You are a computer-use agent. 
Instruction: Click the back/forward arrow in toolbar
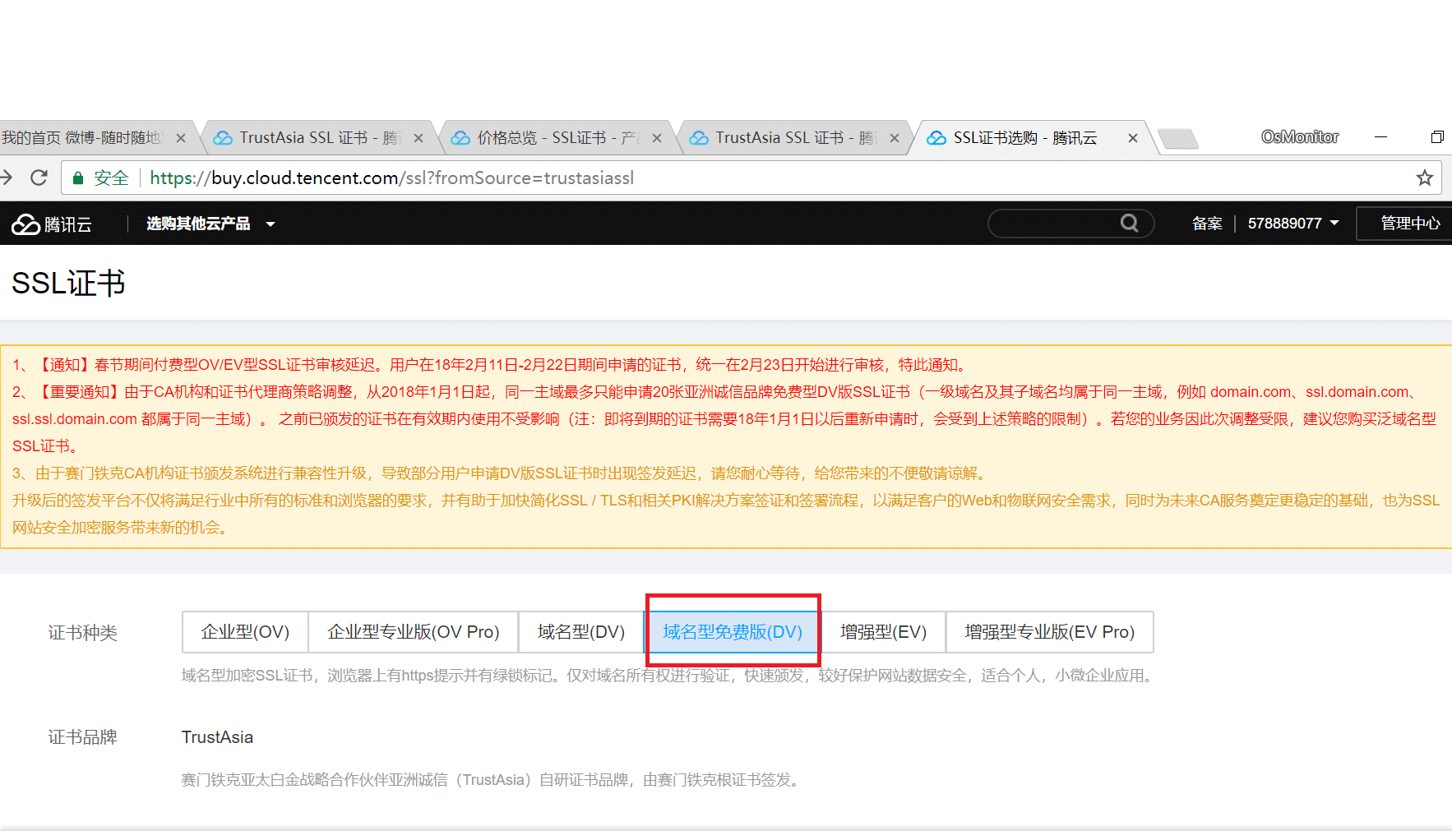pyautogui.click(x=7, y=178)
